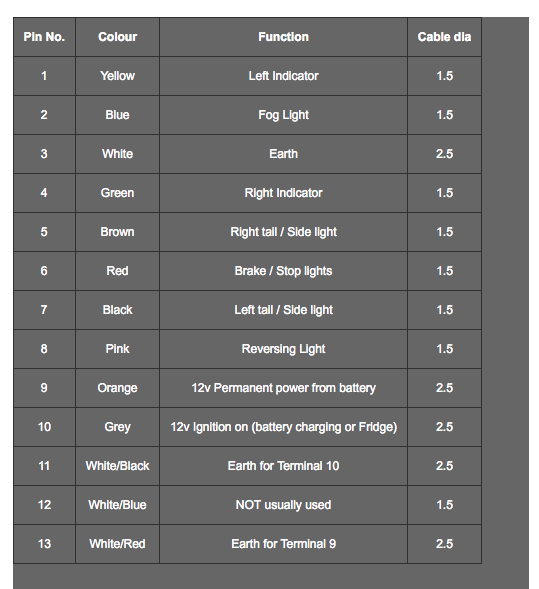Select 'Earth for Terminal 10' cell
This screenshot has height=589, width=539.
point(283,466)
